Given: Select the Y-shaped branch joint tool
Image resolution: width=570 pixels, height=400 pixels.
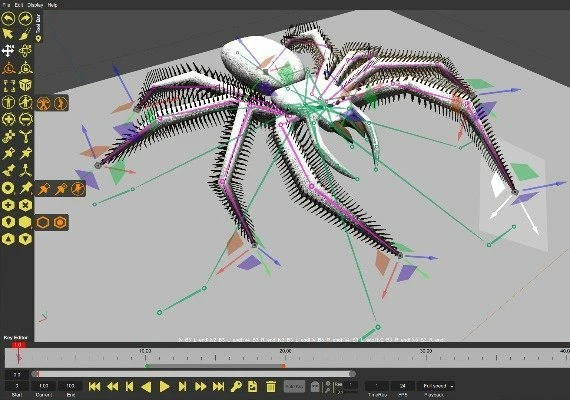Looking at the screenshot, I should pos(25,137).
